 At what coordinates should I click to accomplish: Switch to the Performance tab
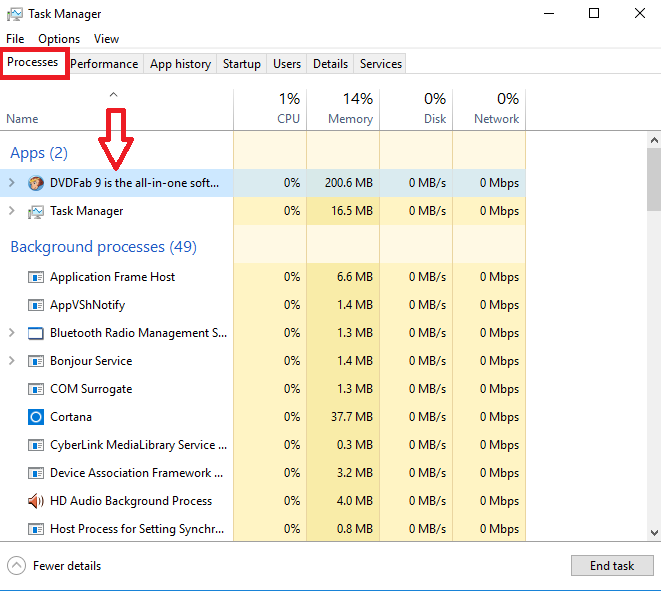coord(104,64)
